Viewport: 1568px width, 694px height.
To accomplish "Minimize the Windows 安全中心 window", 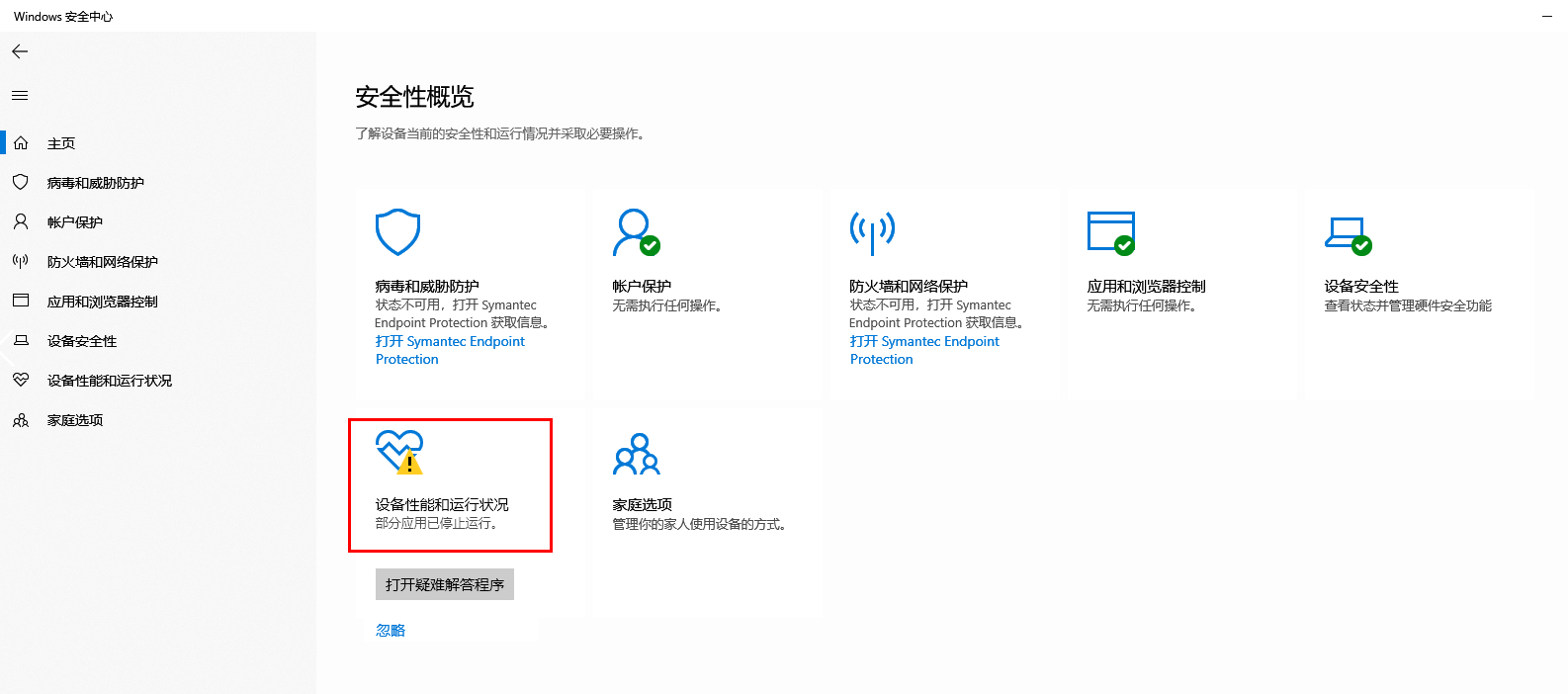I will (x=1547, y=16).
